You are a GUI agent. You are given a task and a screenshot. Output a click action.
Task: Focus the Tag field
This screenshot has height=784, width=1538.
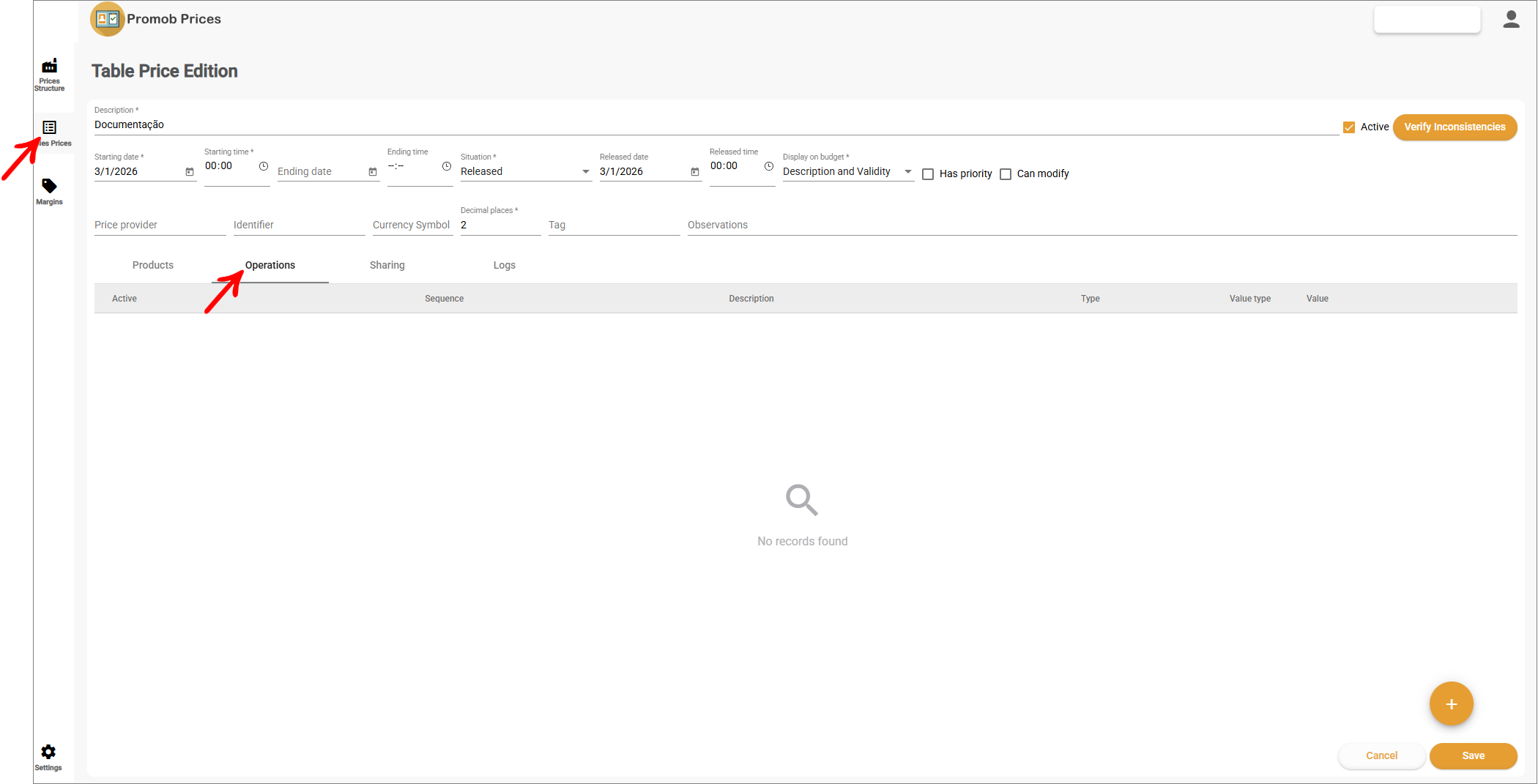[x=614, y=225]
